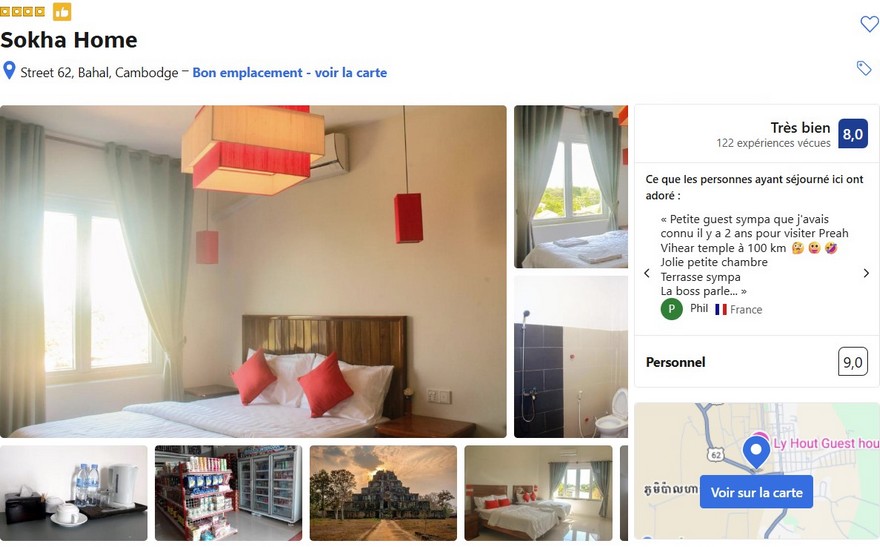This screenshot has height=547, width=880.
Task: Open the pyramid temple photo
Action: click(383, 493)
